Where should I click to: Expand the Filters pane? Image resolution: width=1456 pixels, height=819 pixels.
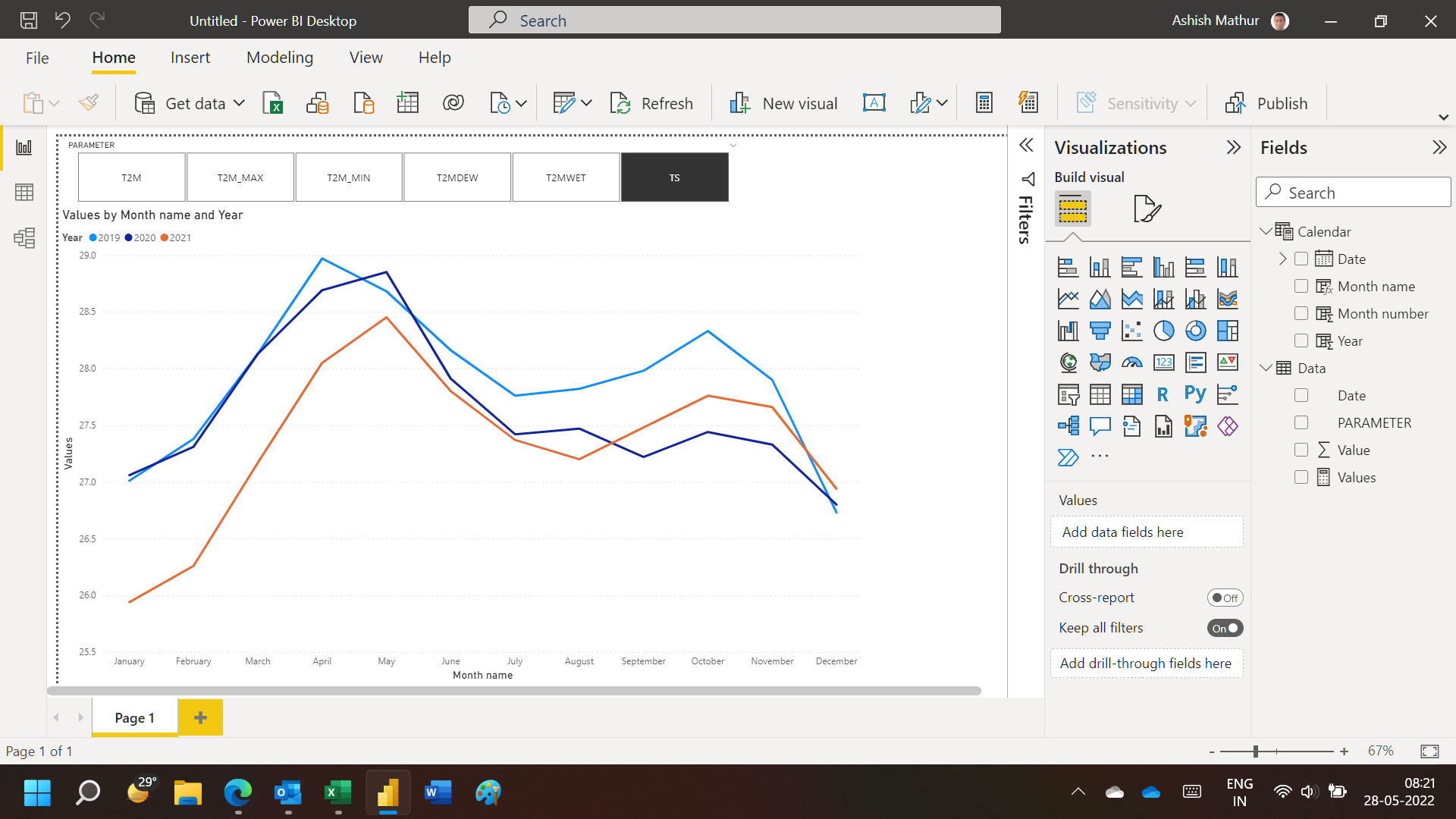[x=1026, y=145]
